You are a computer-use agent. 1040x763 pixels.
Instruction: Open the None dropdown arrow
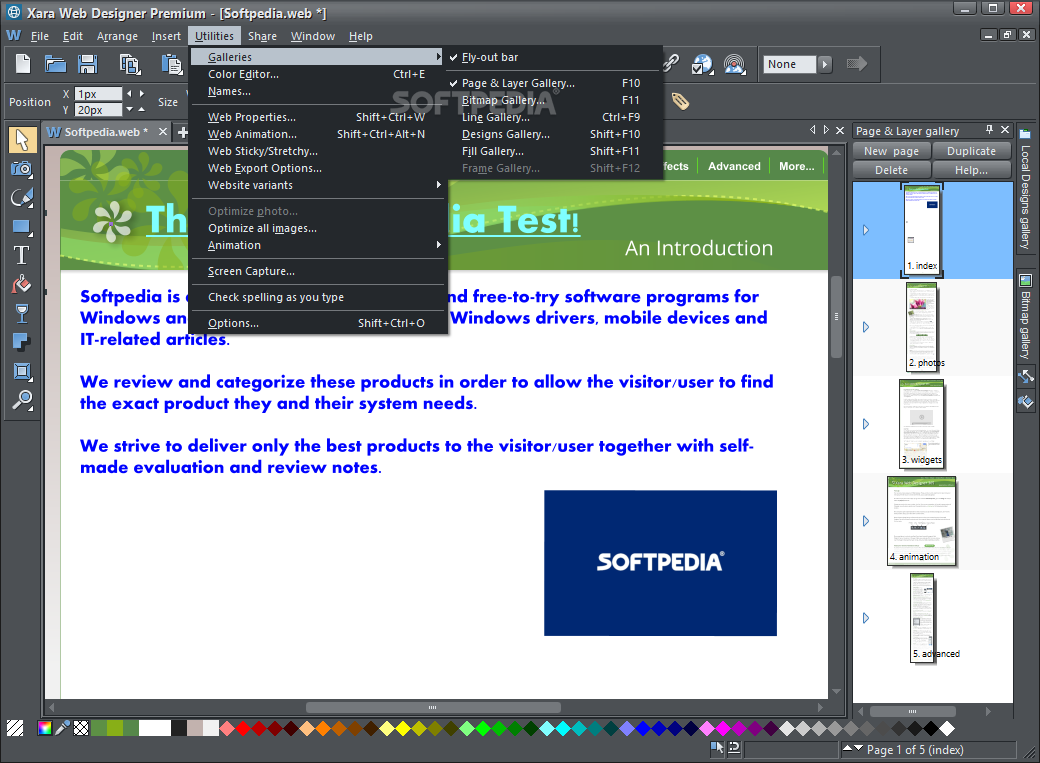click(x=824, y=64)
